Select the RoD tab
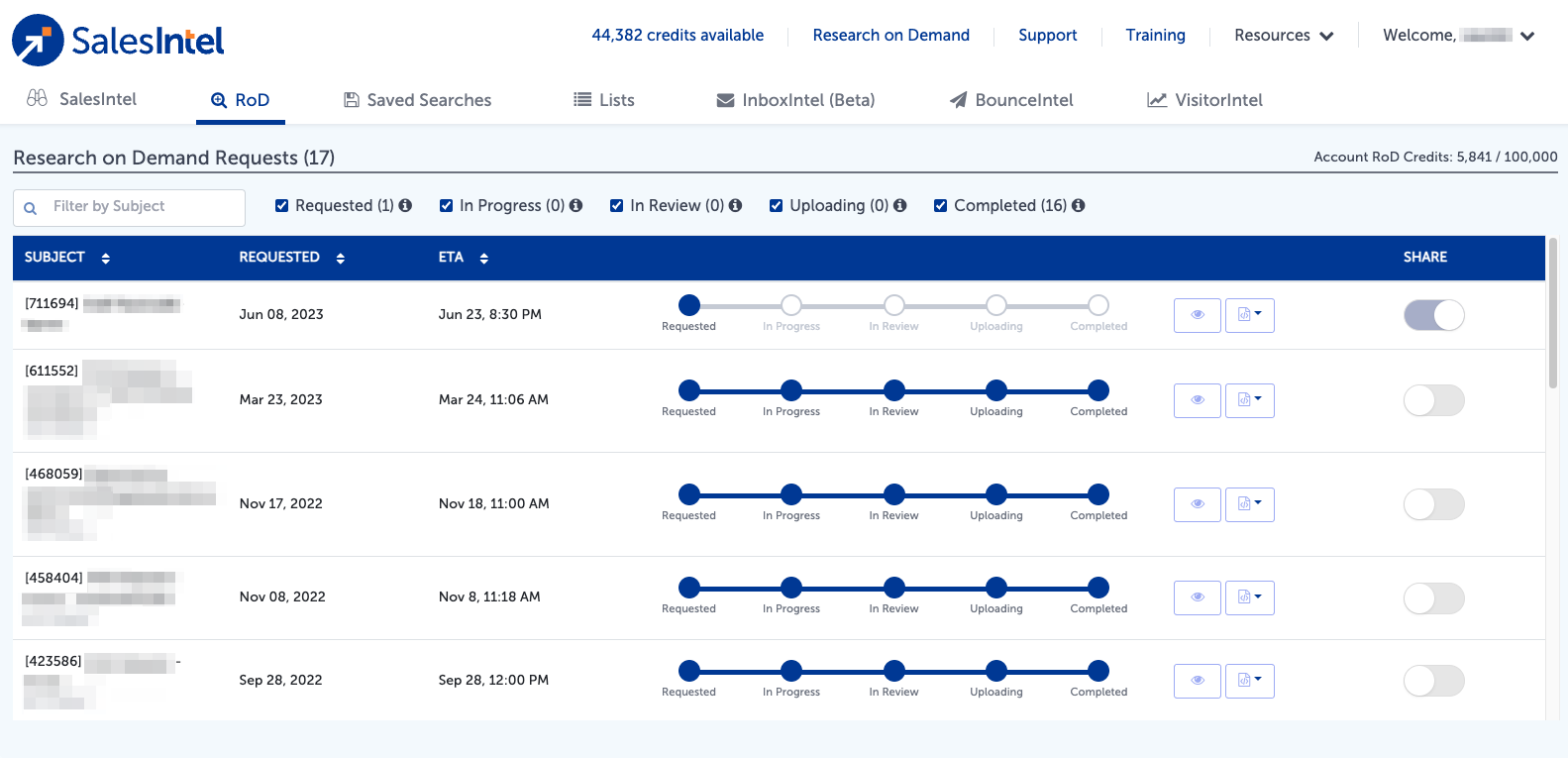 point(241,100)
